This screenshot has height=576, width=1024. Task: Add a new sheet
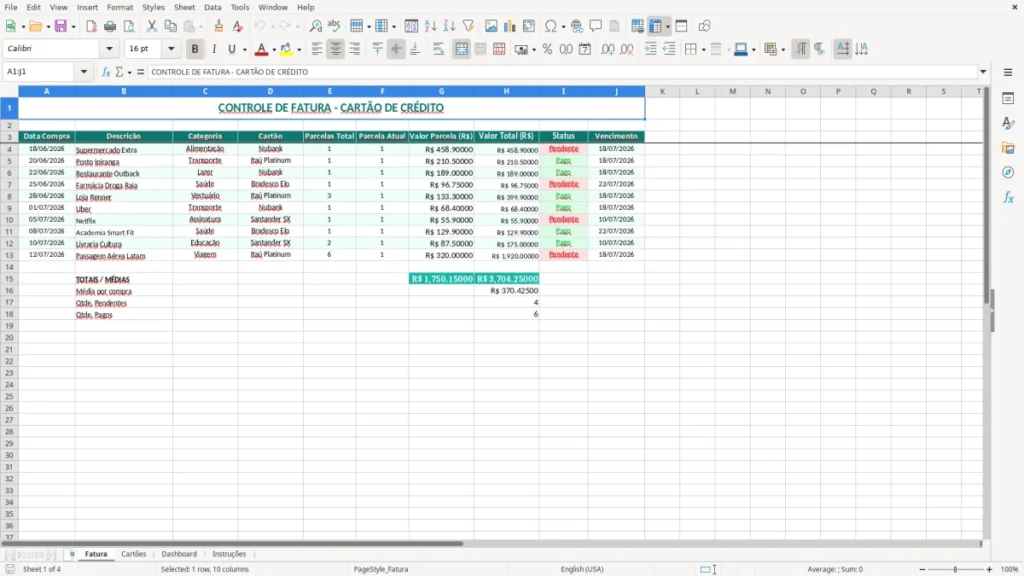click(x=72, y=554)
